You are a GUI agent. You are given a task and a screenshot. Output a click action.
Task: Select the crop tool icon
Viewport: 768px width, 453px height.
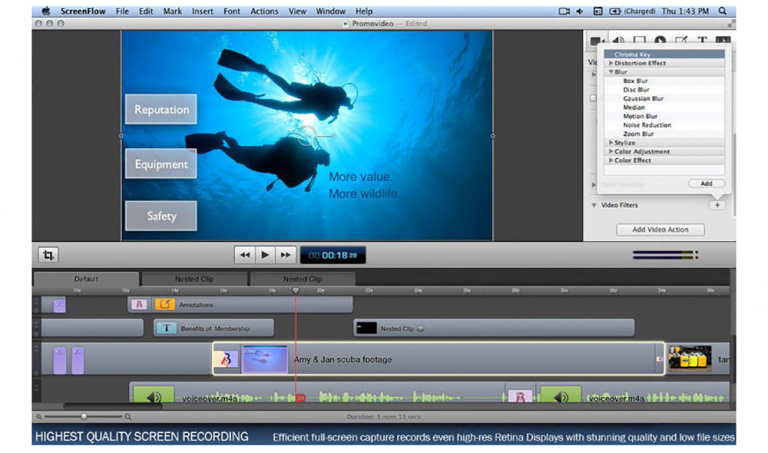pyautogui.click(x=47, y=255)
